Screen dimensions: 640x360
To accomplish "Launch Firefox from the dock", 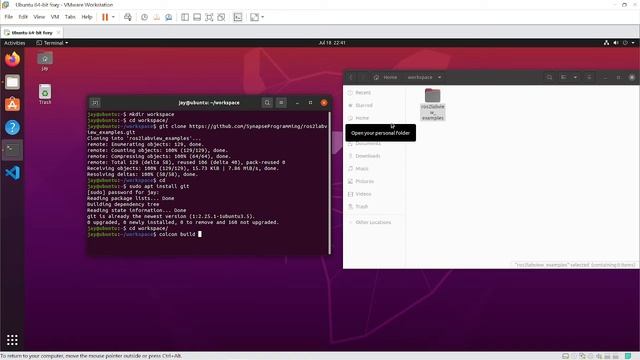I will pyautogui.click(x=12, y=59).
